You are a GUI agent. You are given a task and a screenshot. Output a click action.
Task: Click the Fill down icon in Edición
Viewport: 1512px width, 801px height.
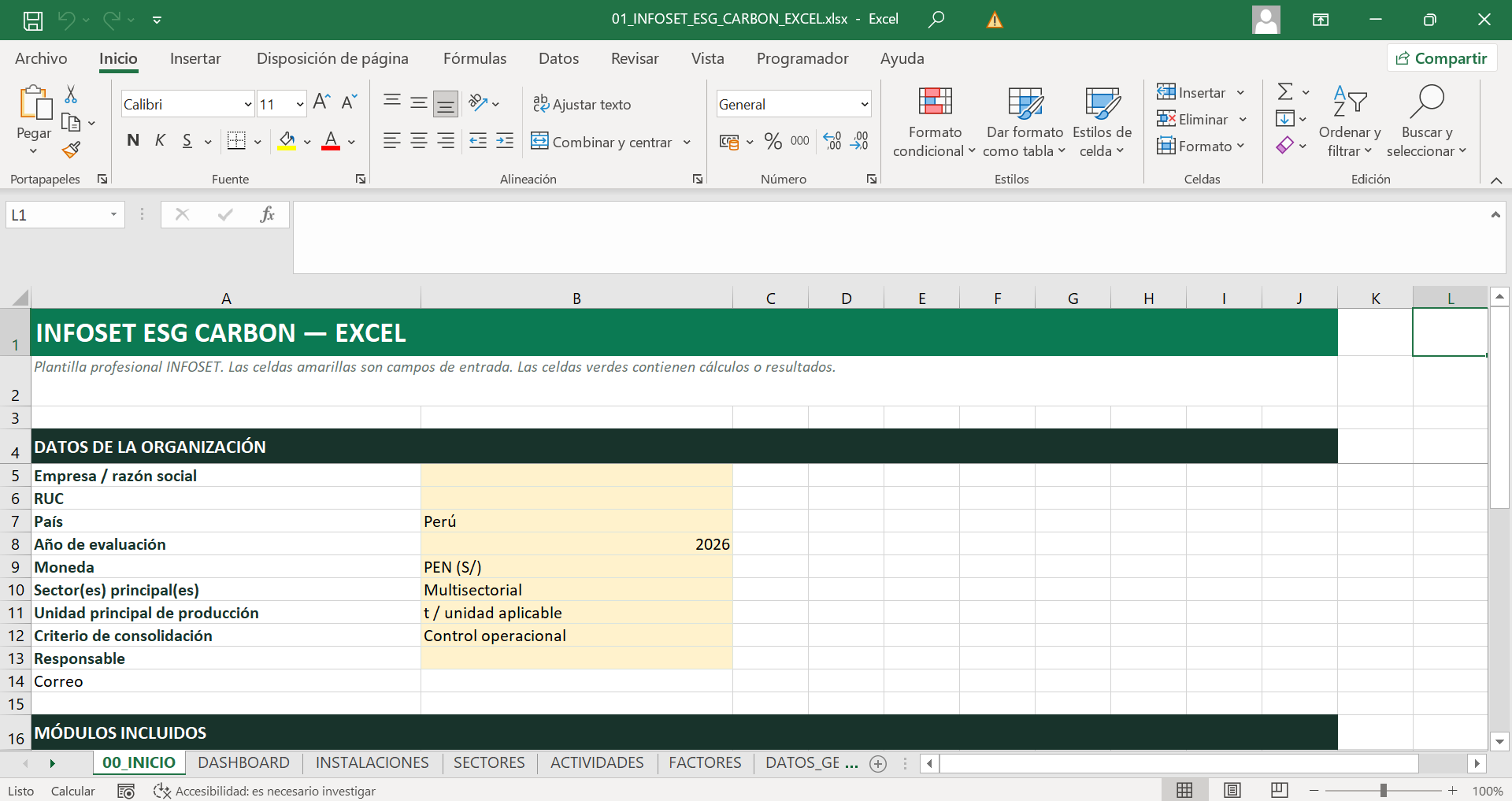pyautogui.click(x=1284, y=119)
